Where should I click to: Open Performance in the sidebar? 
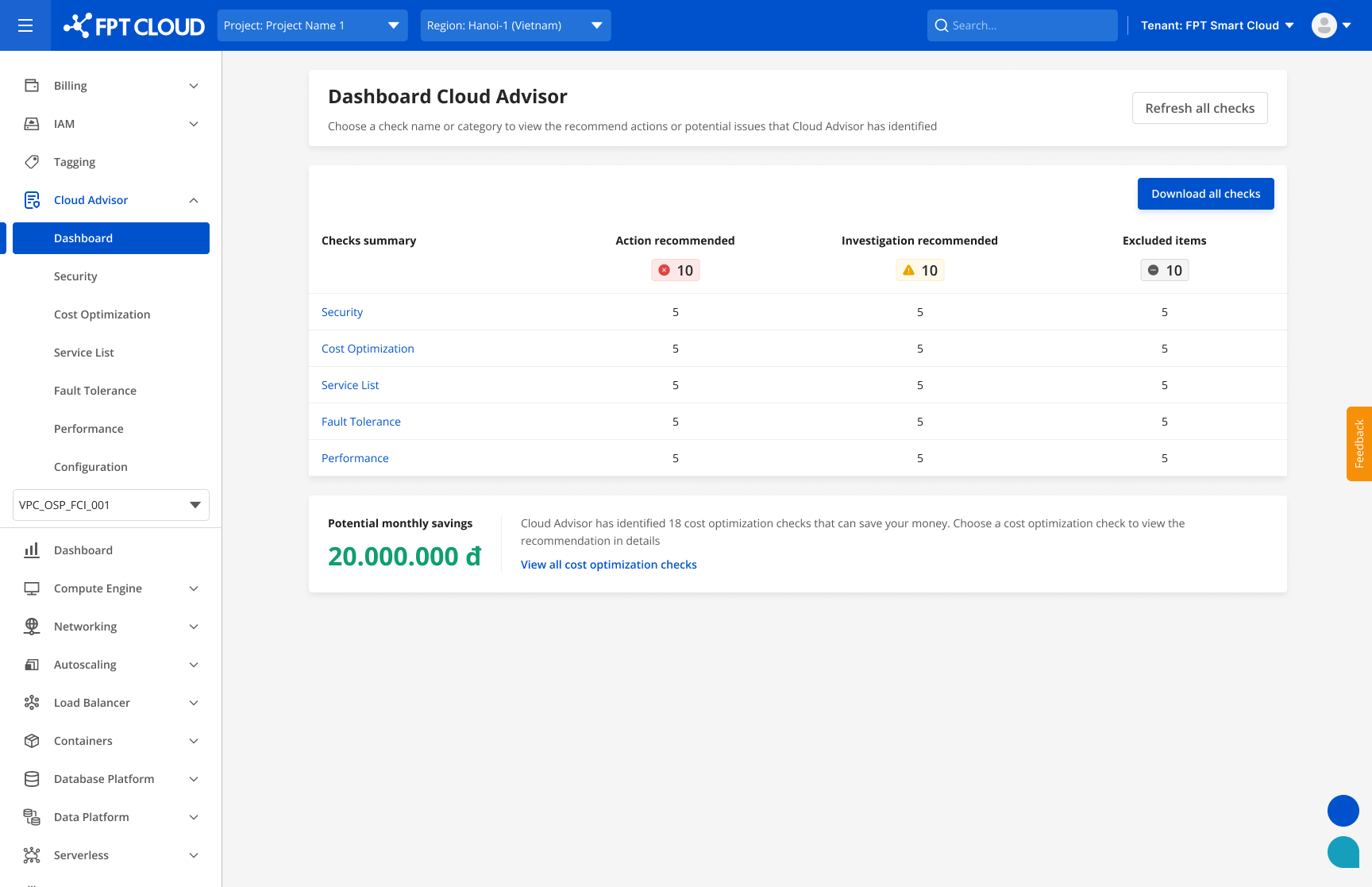[x=89, y=429]
